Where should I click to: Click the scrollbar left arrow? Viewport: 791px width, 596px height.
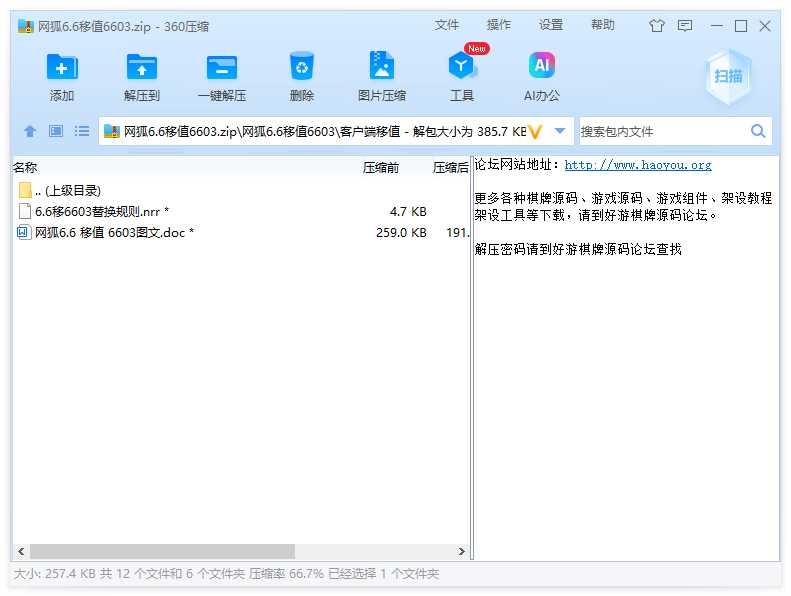(21, 551)
